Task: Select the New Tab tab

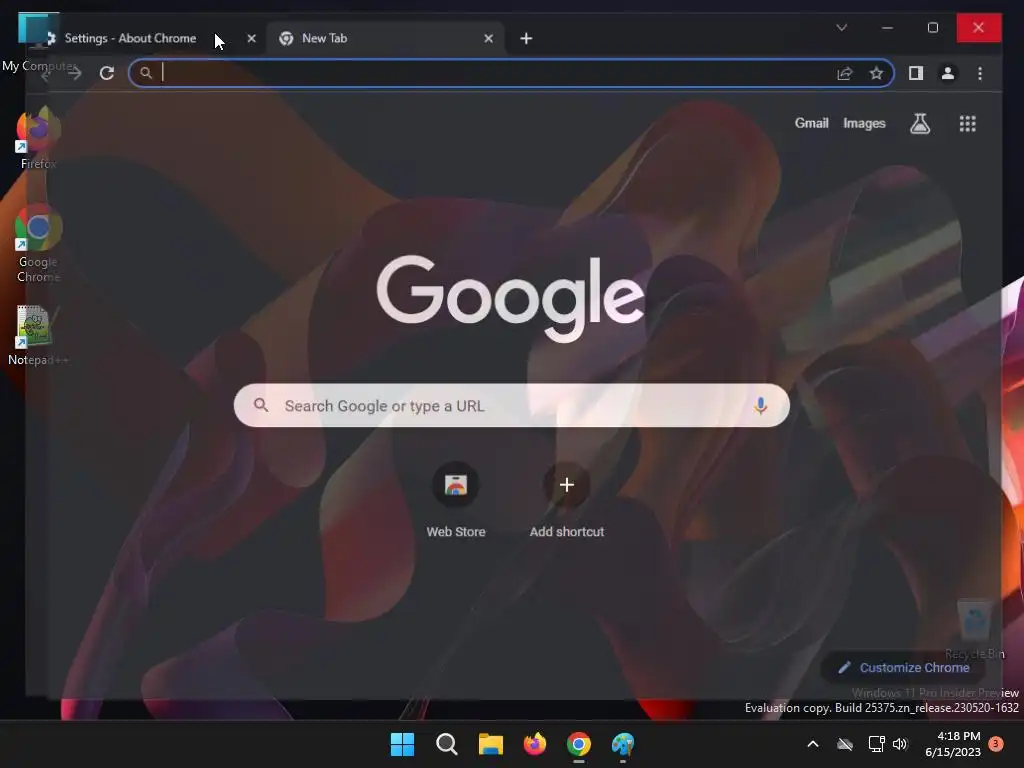Action: [x=385, y=38]
